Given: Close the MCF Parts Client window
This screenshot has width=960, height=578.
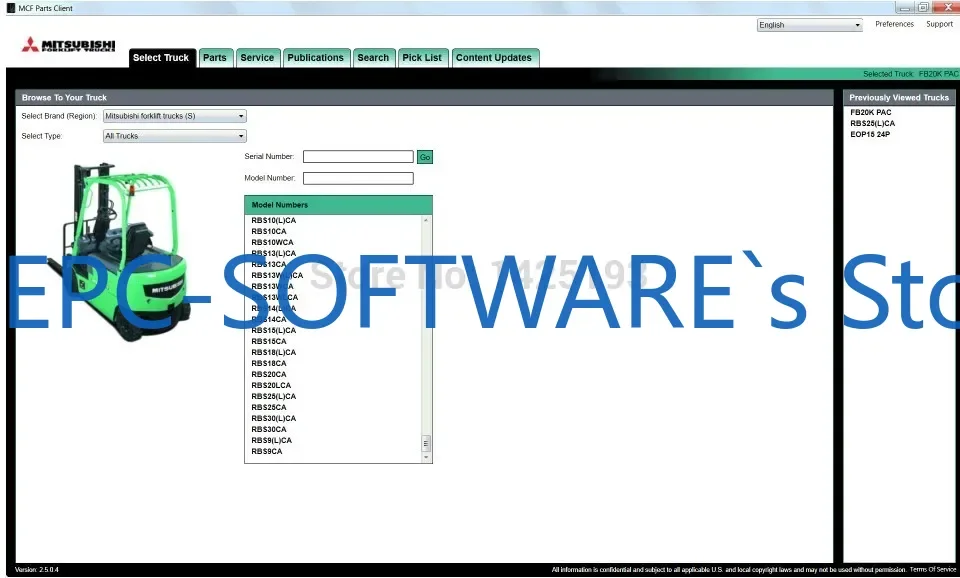Looking at the screenshot, I should (x=947, y=7).
